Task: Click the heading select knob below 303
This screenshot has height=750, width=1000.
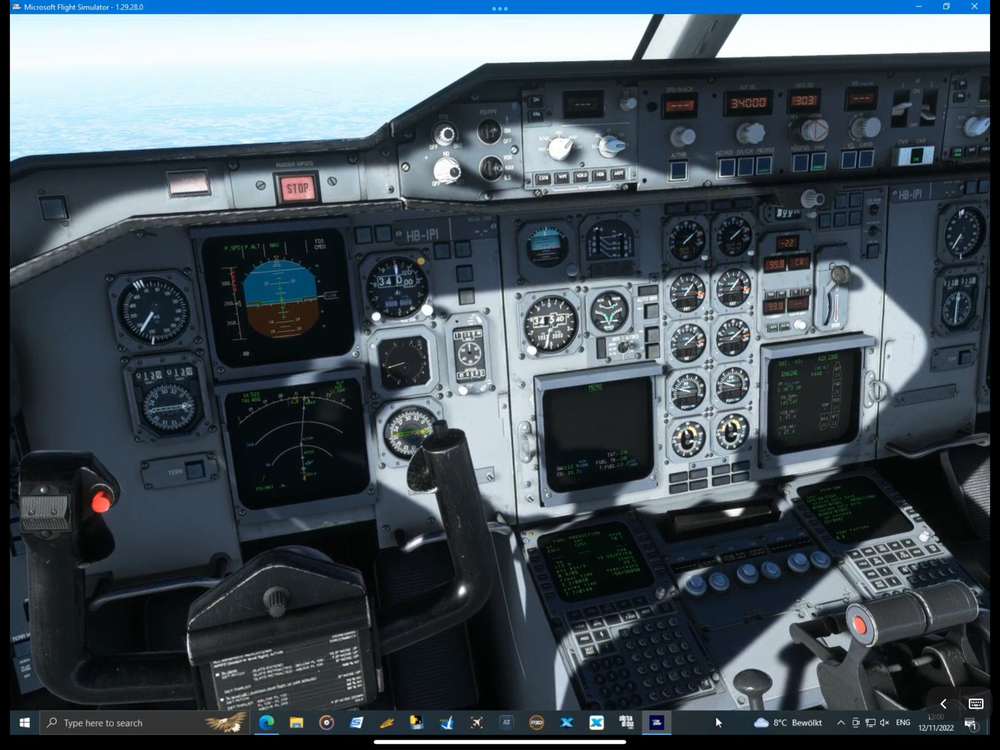Action: [814, 130]
